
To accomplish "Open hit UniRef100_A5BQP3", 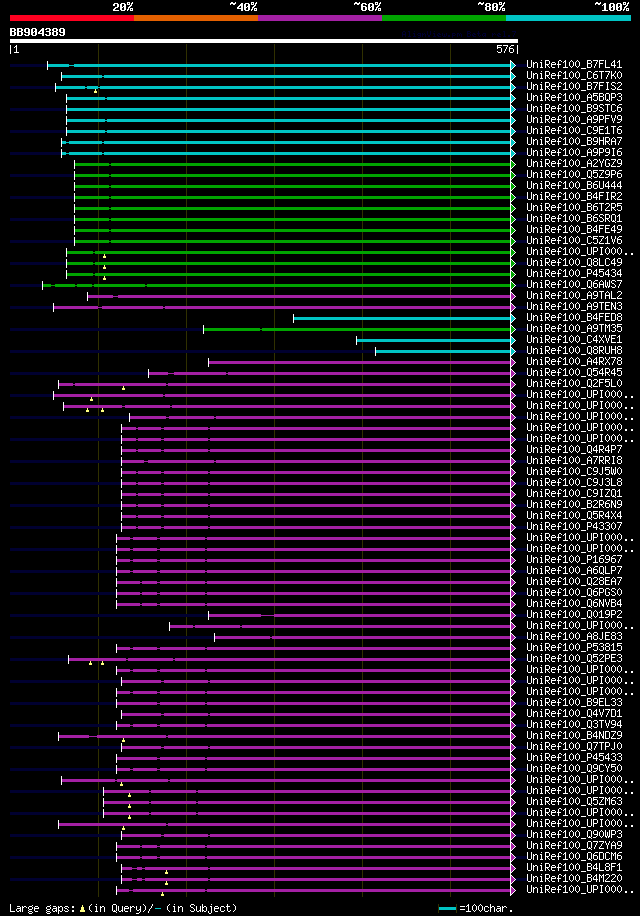I will point(574,98).
